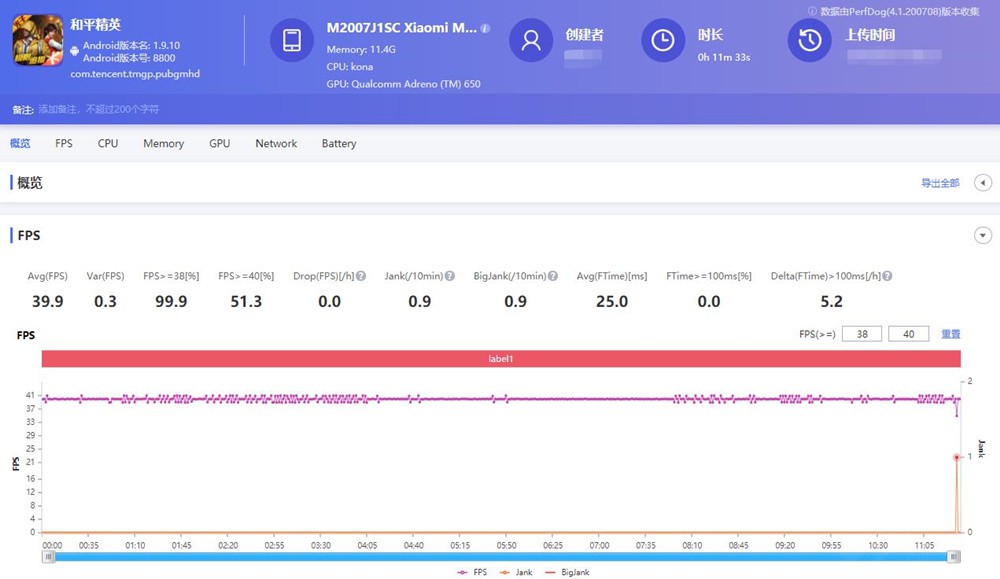Switch to the Network tab
Image resolution: width=1000 pixels, height=579 pixels.
[276, 143]
